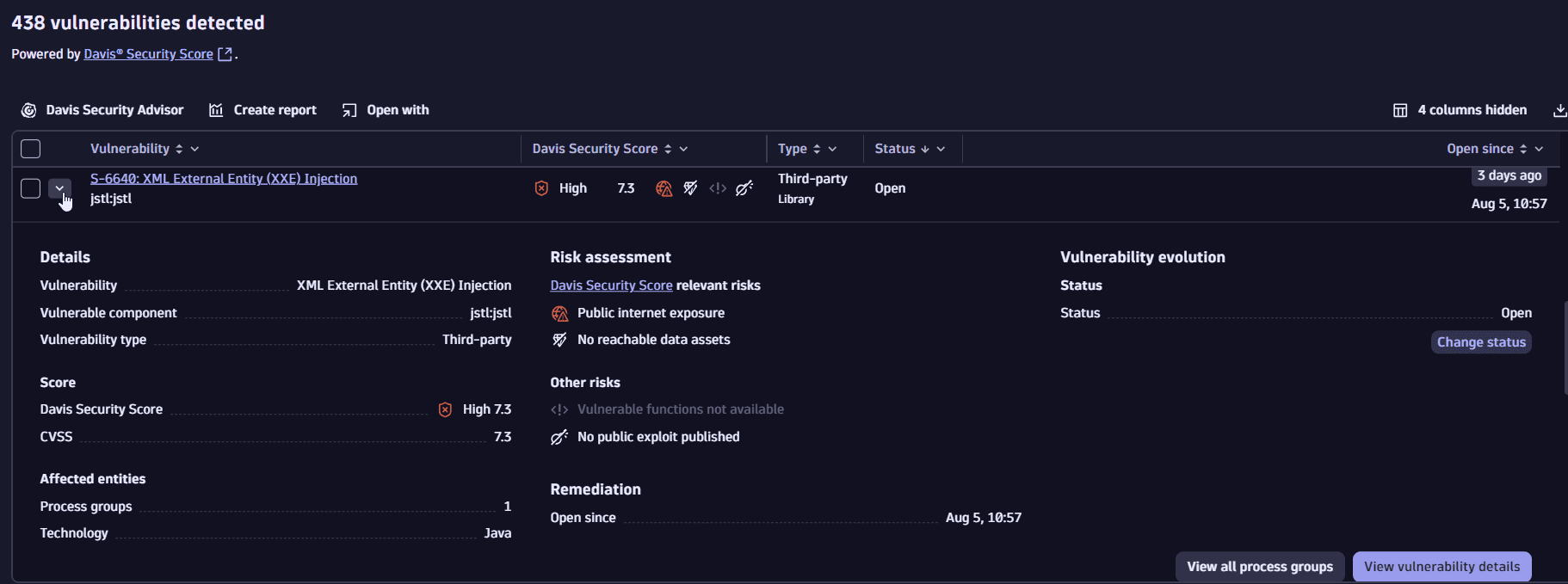
Task: Click the shield icon next to 'High 7.3' under Score
Action: (x=445, y=409)
